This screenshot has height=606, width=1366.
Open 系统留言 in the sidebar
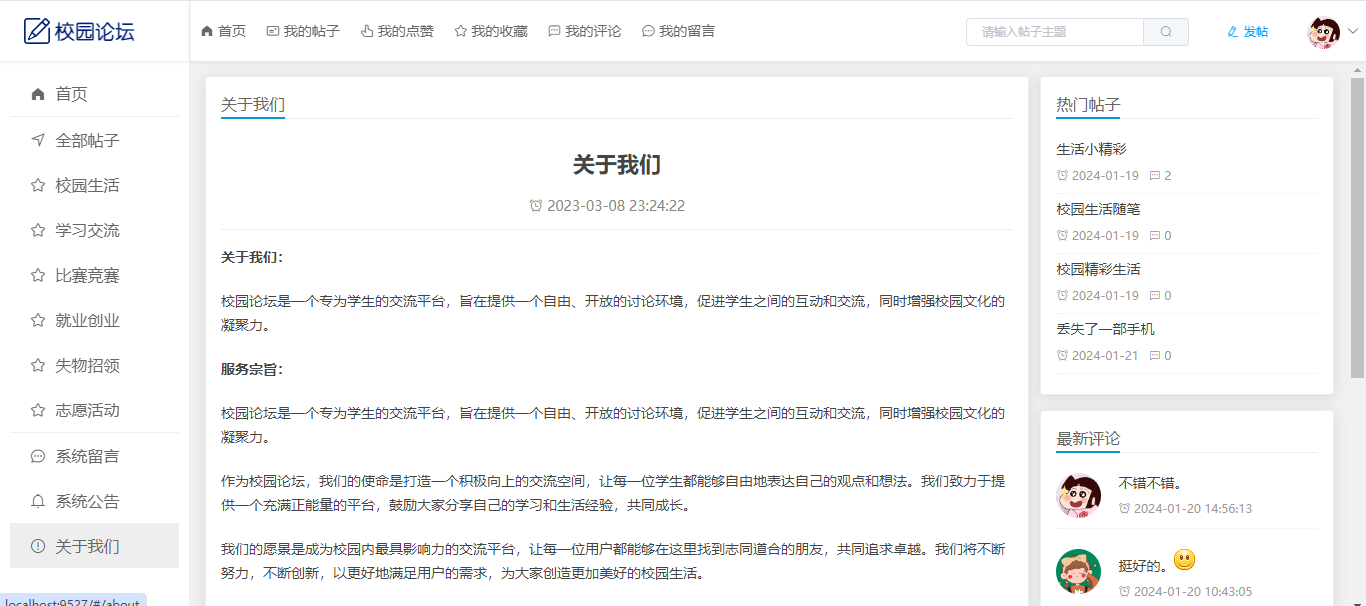94,456
